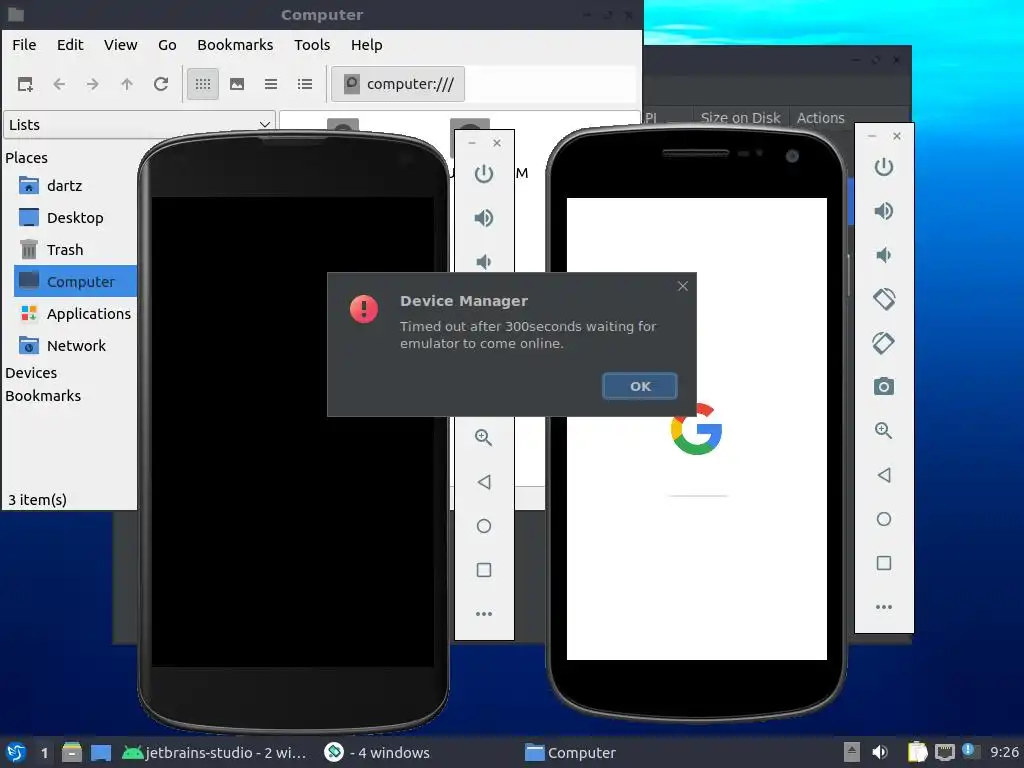
Task: Click the volume icon in system tray
Action: (x=880, y=752)
